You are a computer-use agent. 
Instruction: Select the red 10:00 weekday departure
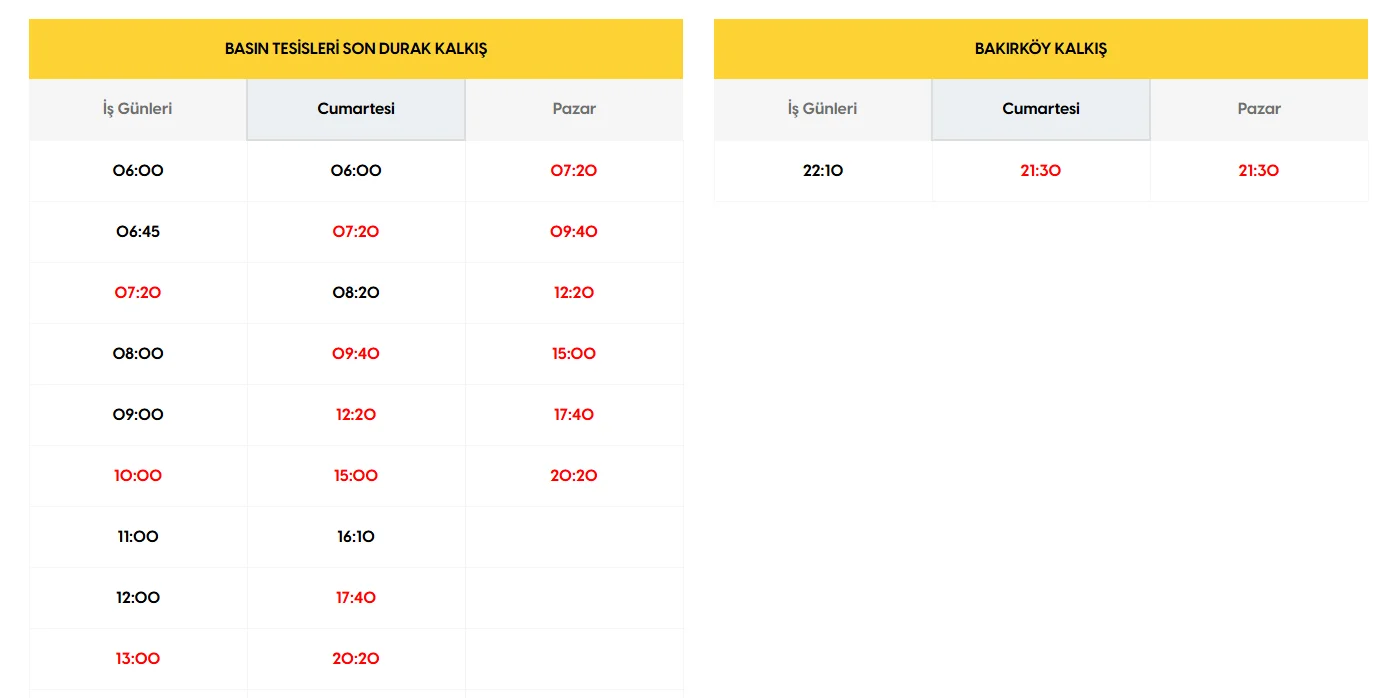click(138, 476)
